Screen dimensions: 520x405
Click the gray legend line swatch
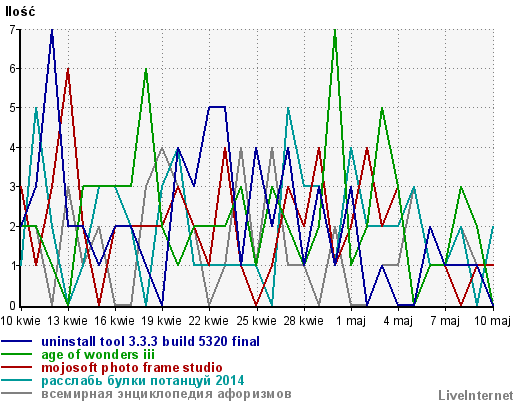[17, 393]
